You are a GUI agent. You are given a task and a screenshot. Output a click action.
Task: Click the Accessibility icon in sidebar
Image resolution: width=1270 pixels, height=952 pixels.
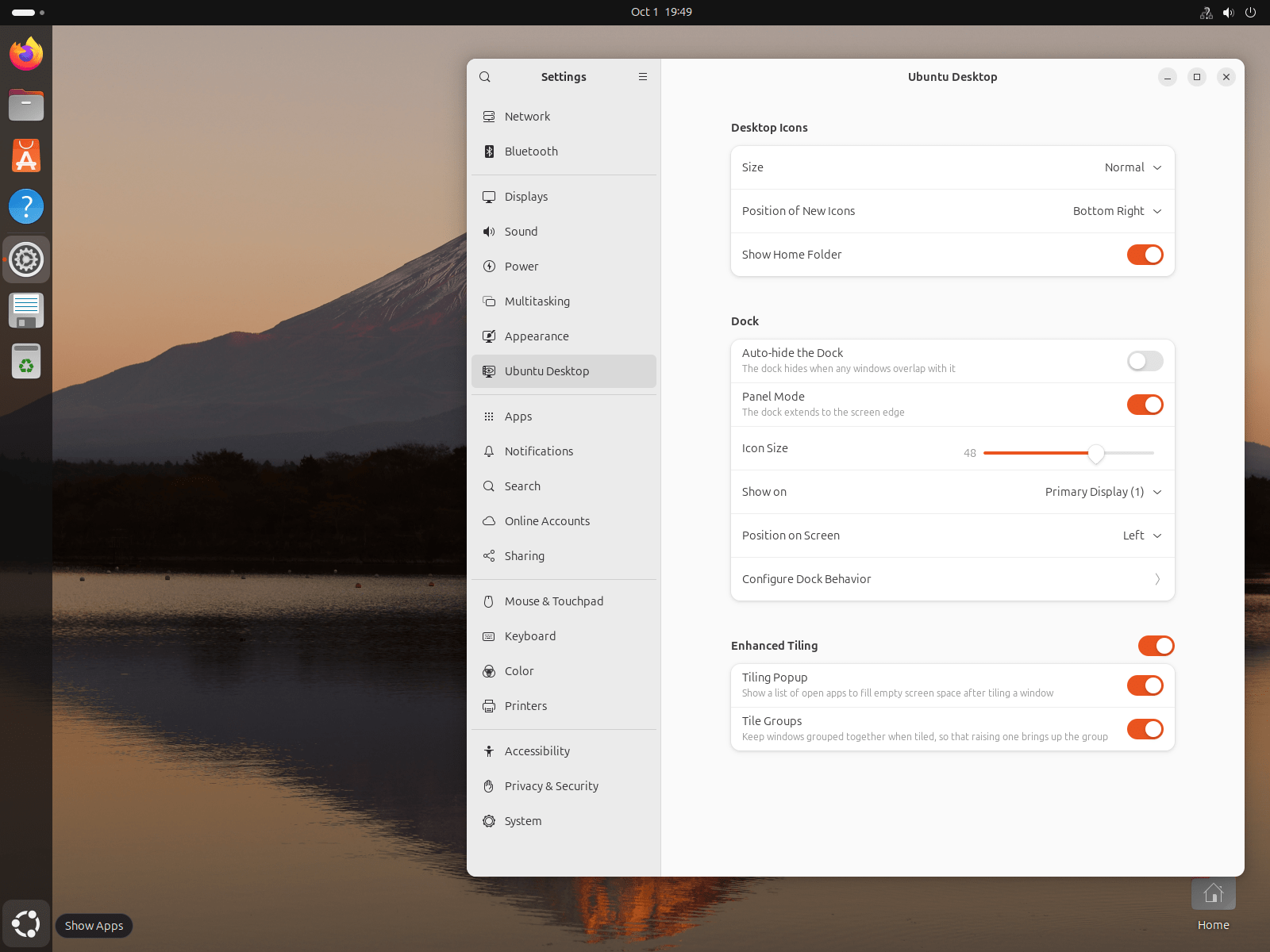489,751
